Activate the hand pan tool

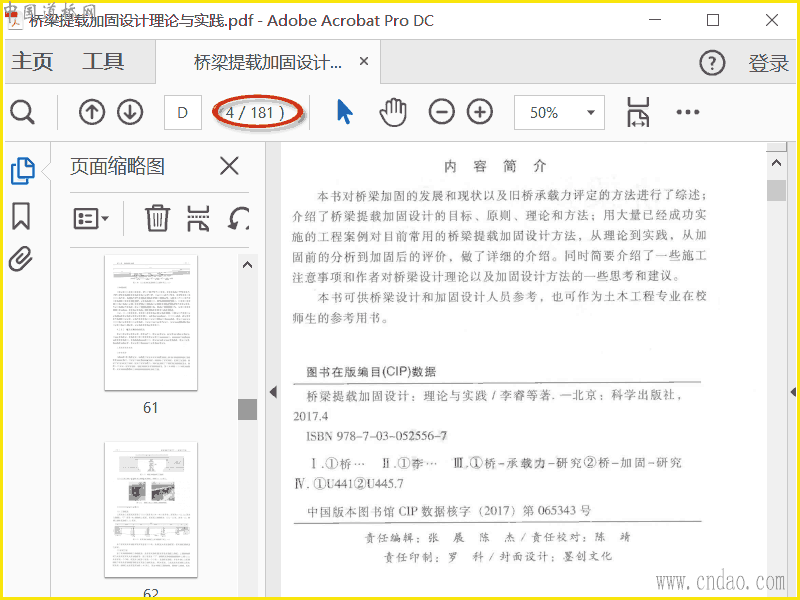[x=393, y=112]
